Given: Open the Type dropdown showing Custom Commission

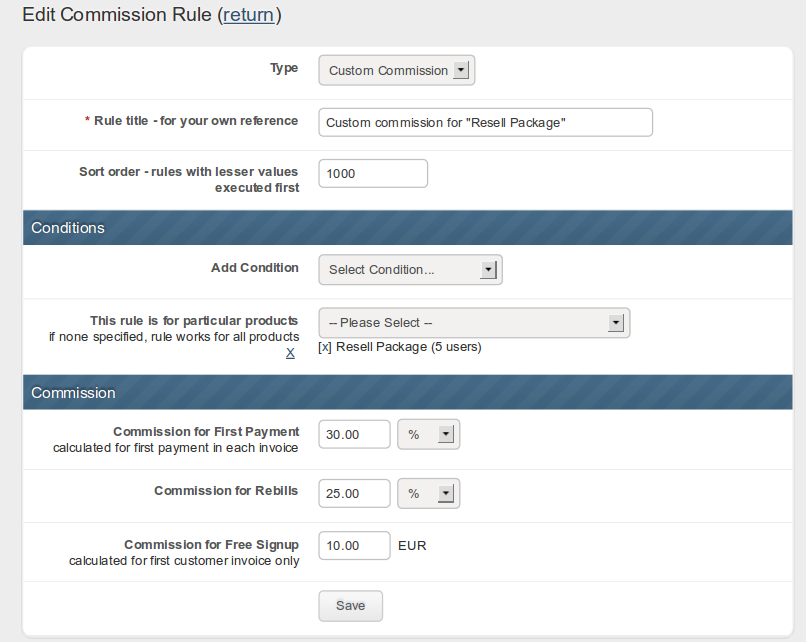Looking at the screenshot, I should [x=396, y=70].
